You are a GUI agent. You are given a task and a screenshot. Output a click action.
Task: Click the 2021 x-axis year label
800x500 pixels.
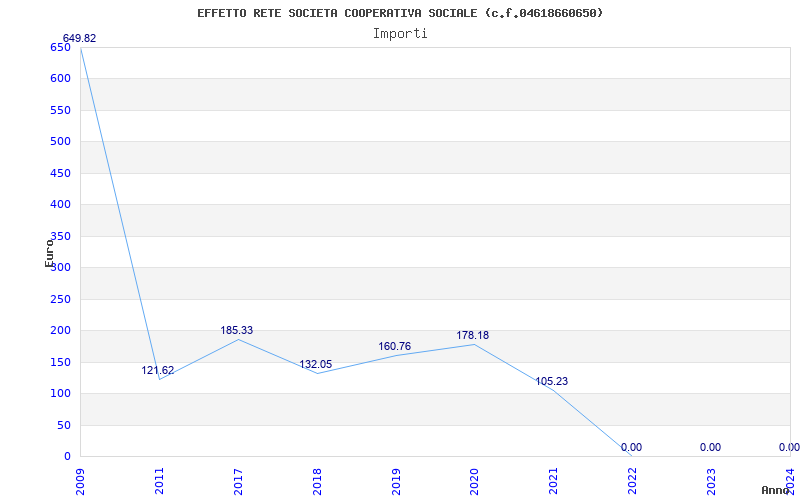[554, 481]
